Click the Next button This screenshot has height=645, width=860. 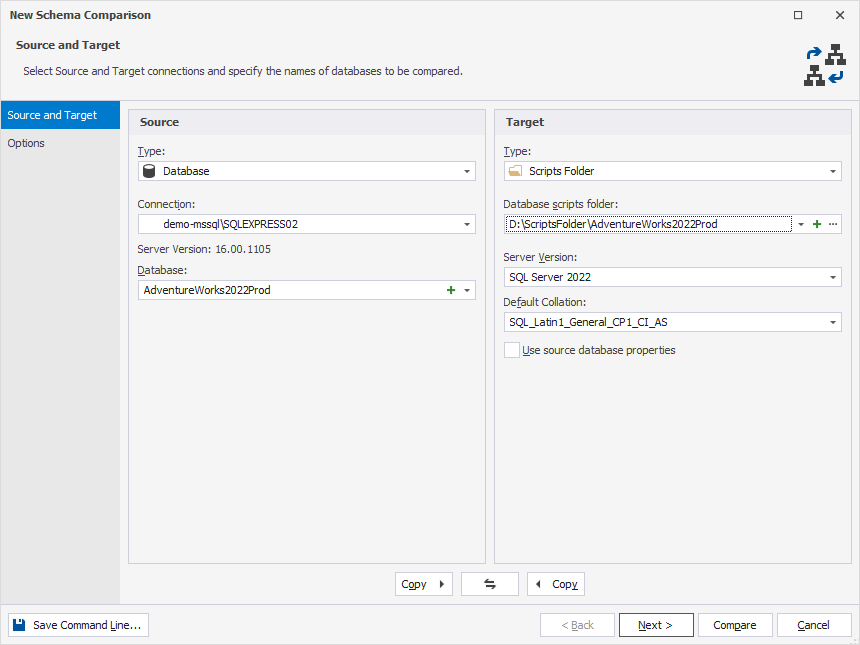pyautogui.click(x=656, y=624)
